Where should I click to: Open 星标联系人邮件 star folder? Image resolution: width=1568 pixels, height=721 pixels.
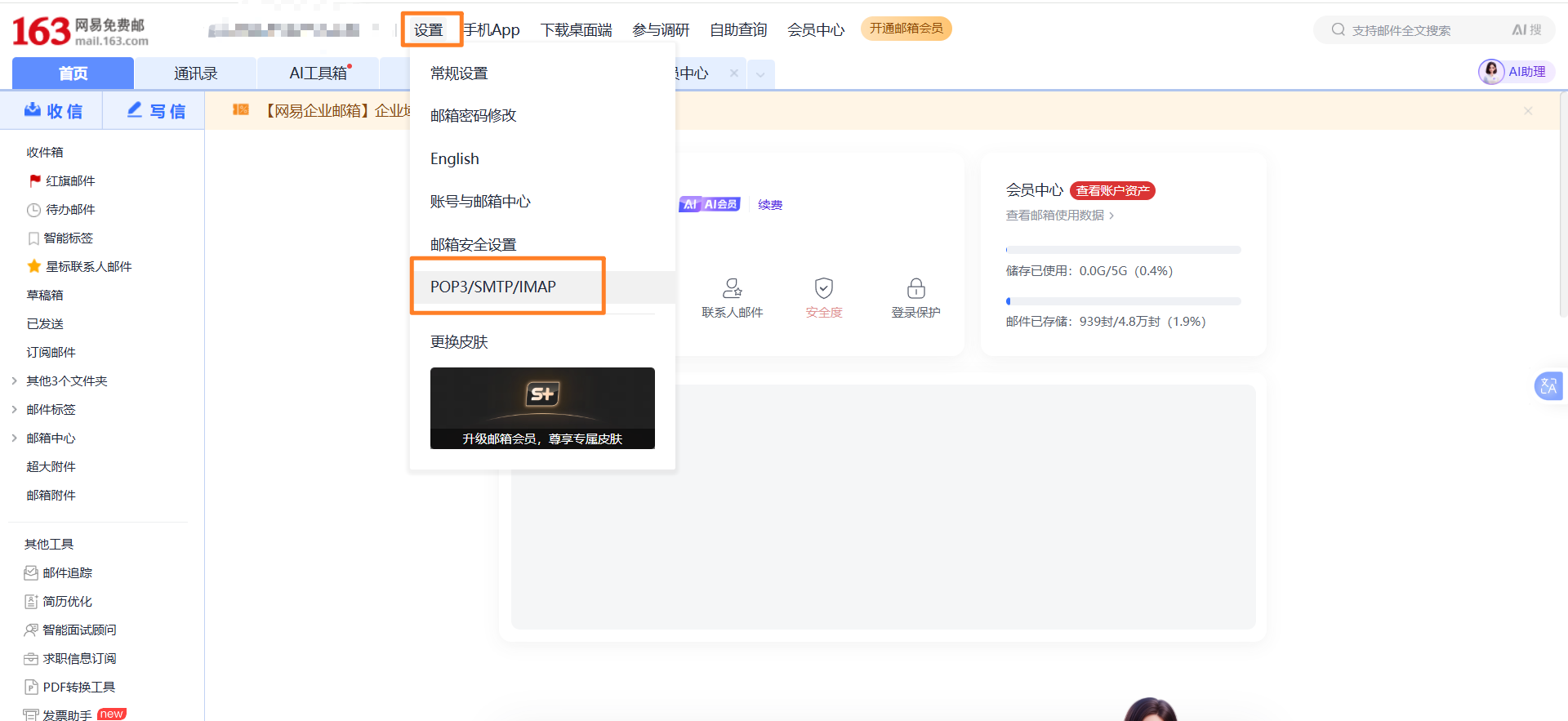79,266
